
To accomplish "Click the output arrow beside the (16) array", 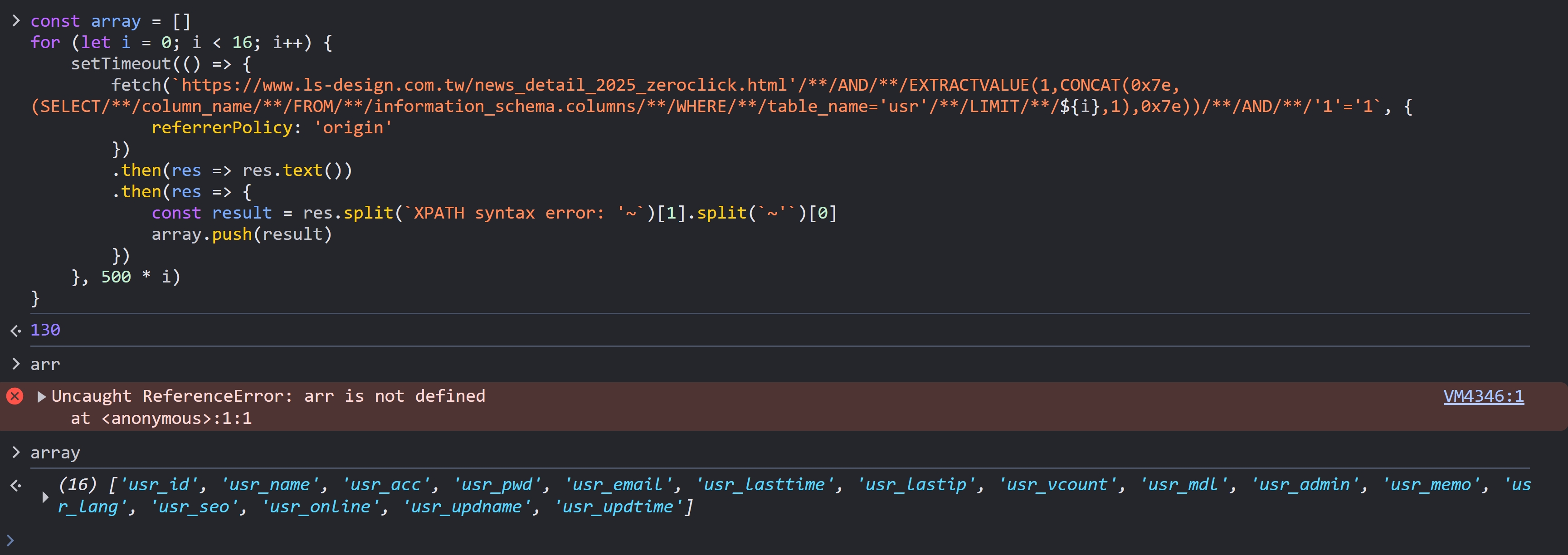I will click(16, 485).
